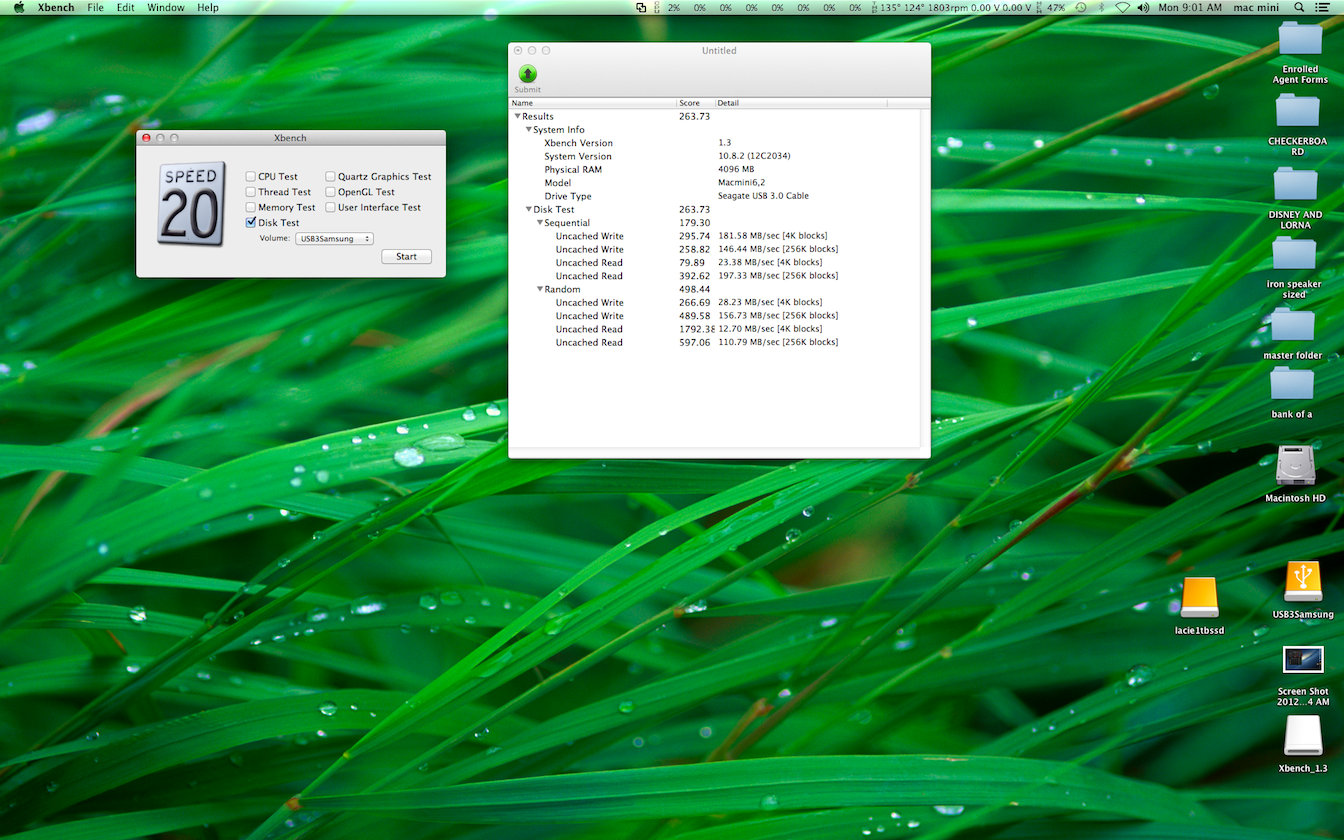Viewport: 1344px width, 840px height.
Task: Collapse the Random disclosure triangle
Action: pyautogui.click(x=540, y=289)
